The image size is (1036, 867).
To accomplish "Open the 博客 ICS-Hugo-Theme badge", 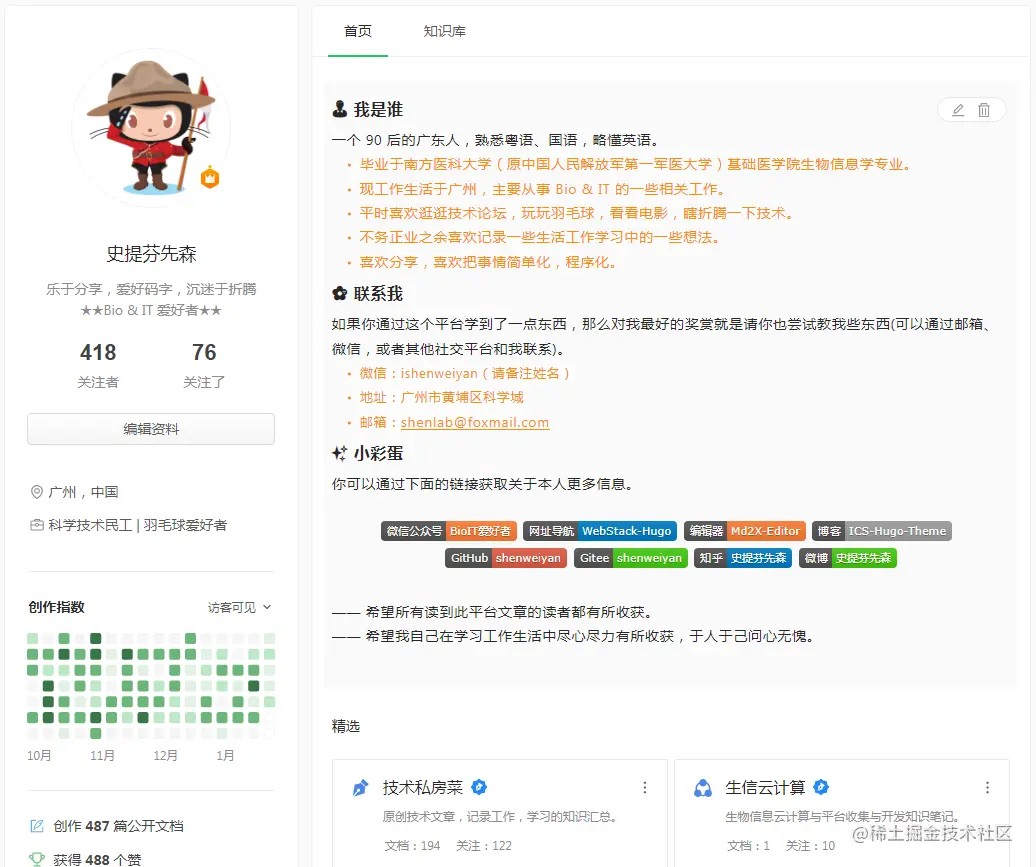I will (881, 531).
